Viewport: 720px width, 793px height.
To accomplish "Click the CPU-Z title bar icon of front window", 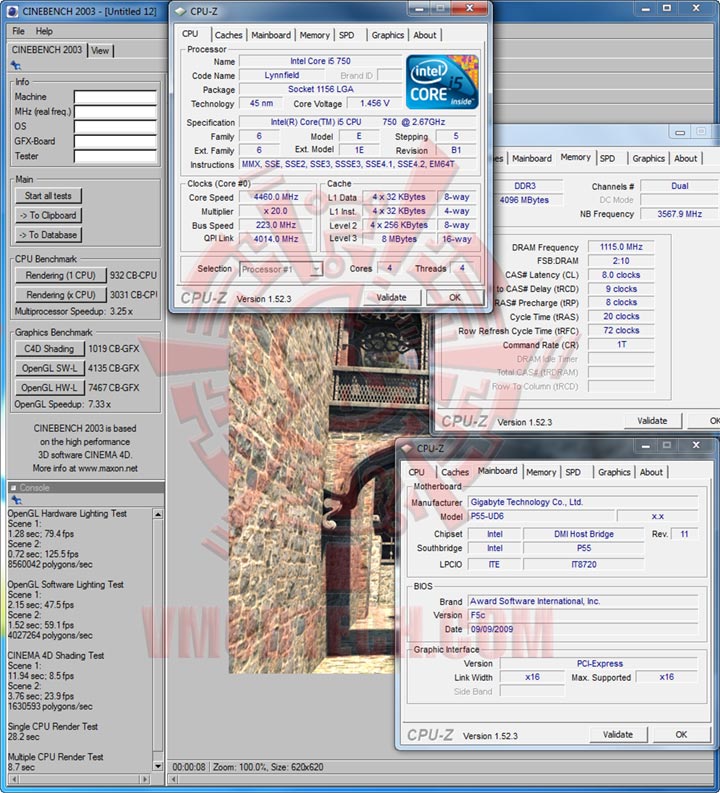I will coord(180,11).
